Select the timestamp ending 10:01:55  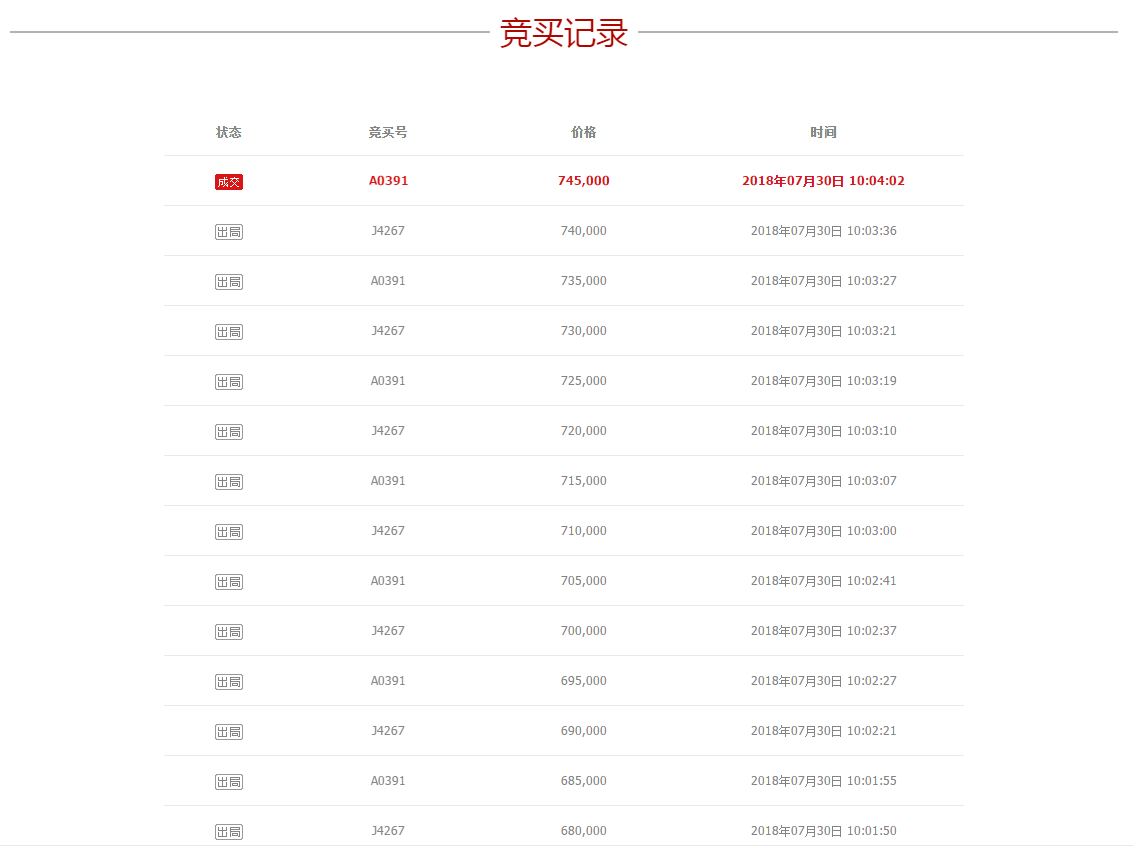(x=823, y=780)
